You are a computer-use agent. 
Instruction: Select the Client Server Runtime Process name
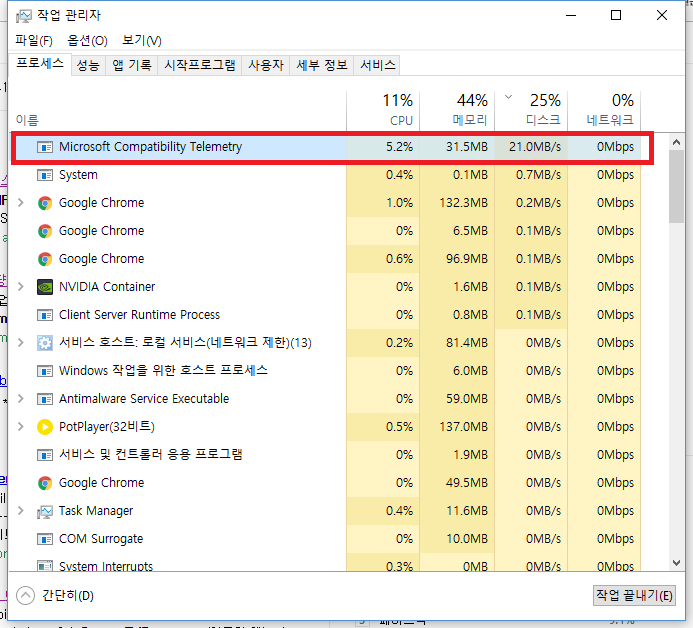pyautogui.click(x=139, y=315)
